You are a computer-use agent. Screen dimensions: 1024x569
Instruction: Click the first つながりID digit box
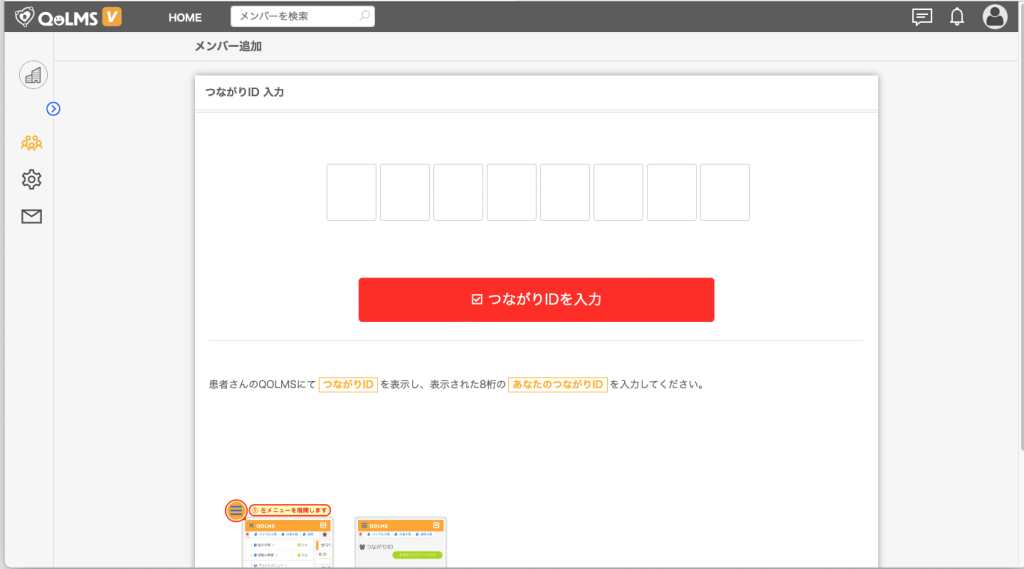point(352,193)
